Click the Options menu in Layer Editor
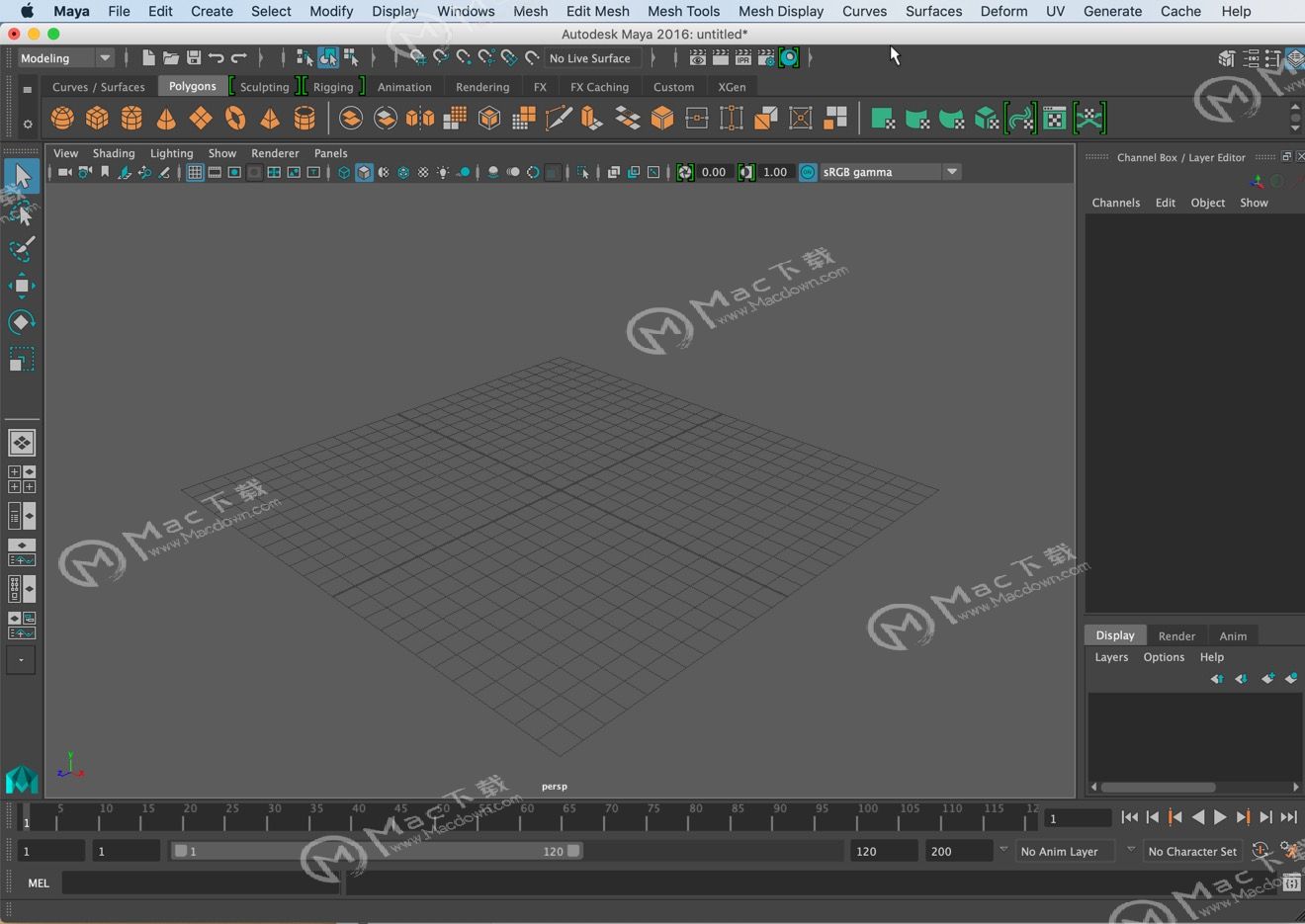 [1164, 657]
